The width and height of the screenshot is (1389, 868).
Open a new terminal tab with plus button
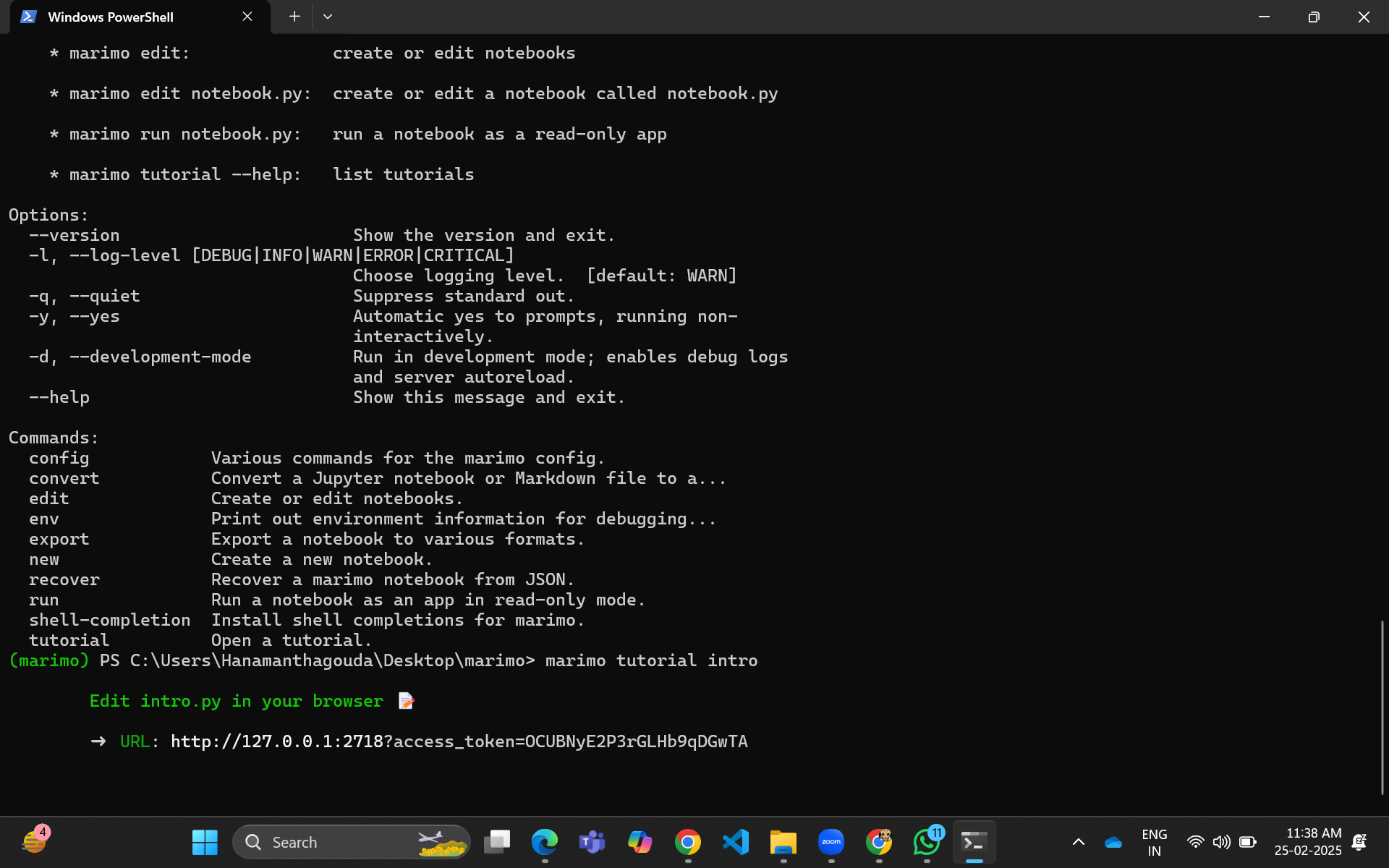294,16
